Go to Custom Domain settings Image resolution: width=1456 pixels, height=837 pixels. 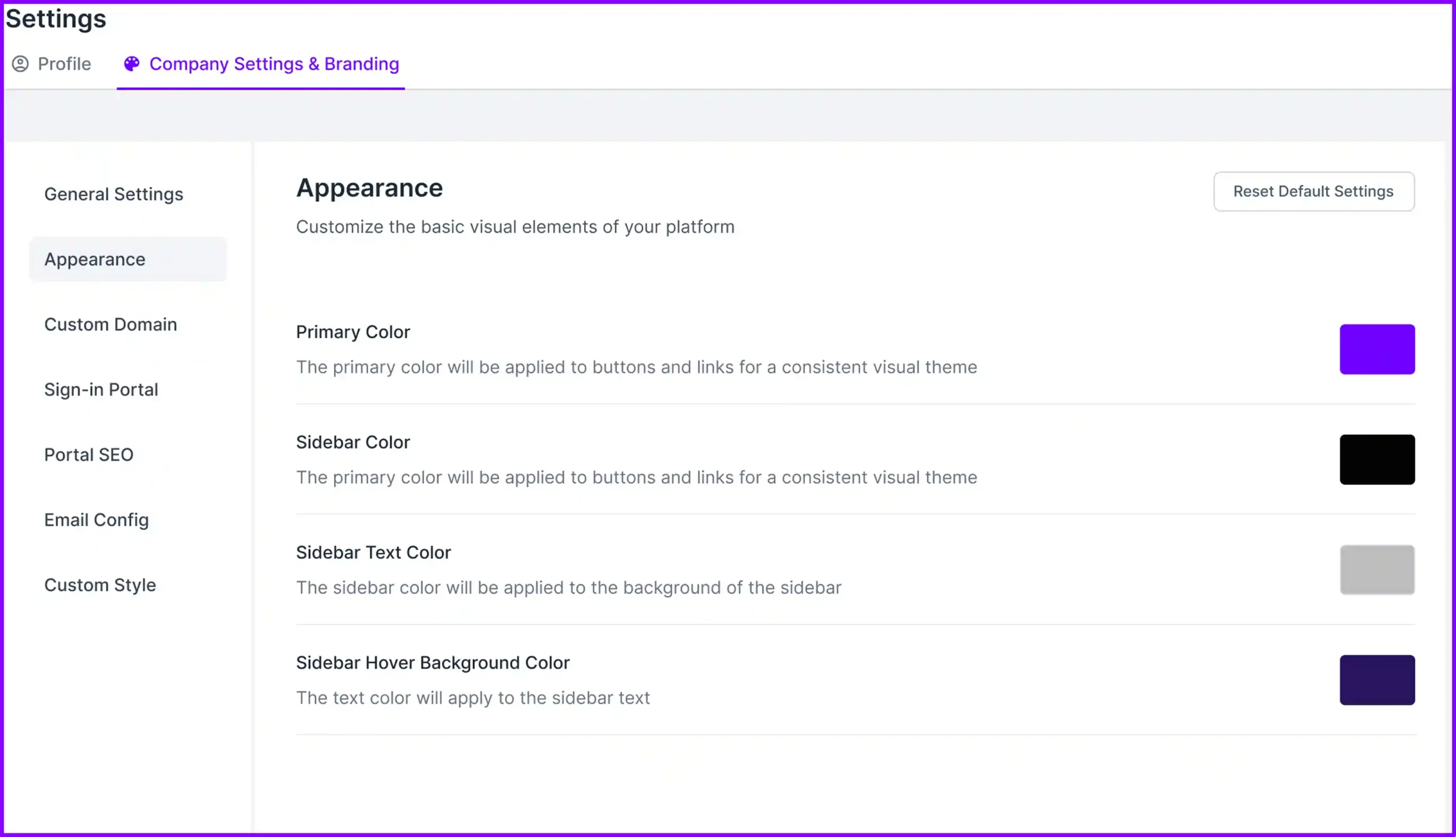tap(110, 324)
